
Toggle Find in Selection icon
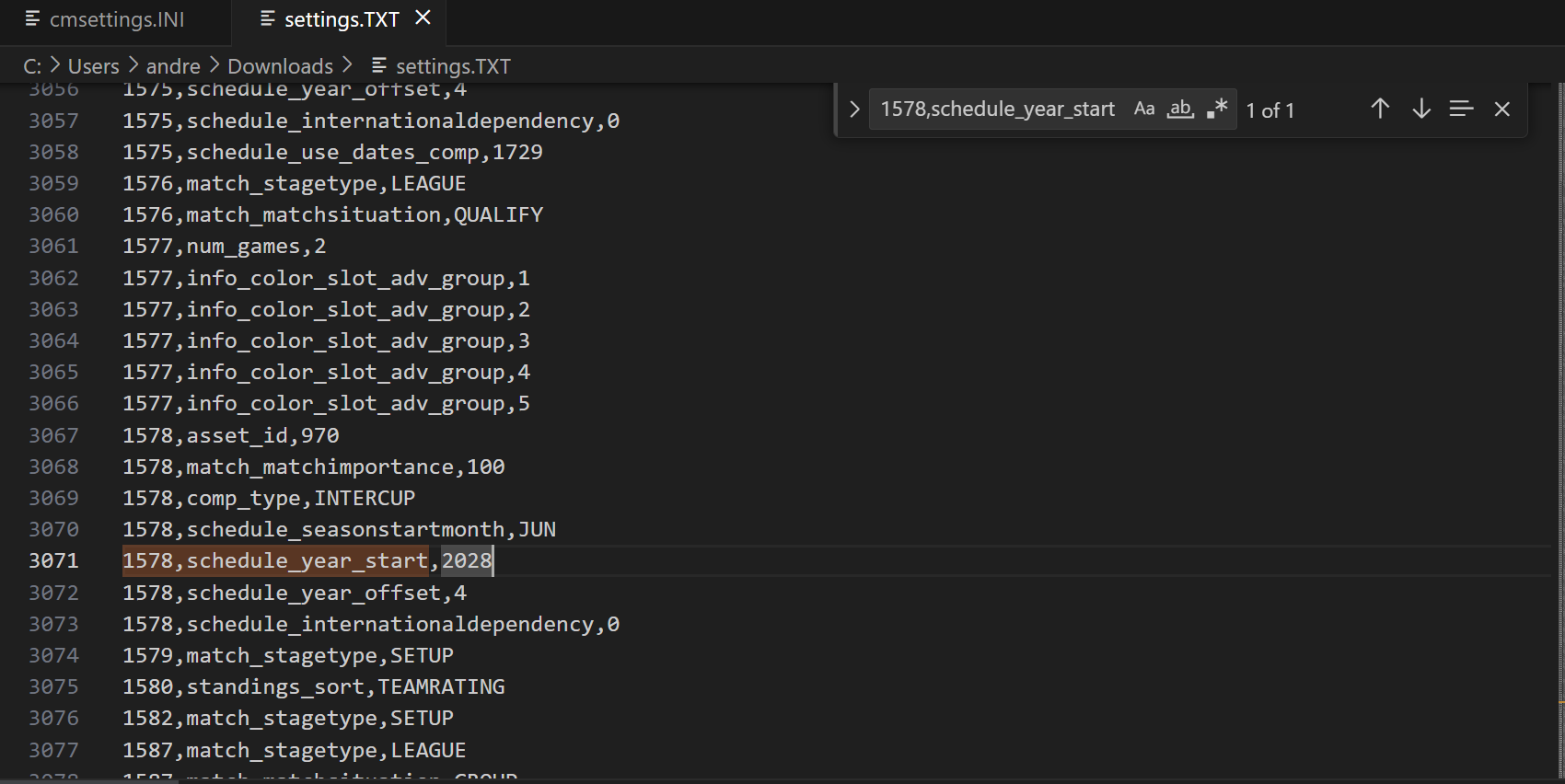point(1461,109)
